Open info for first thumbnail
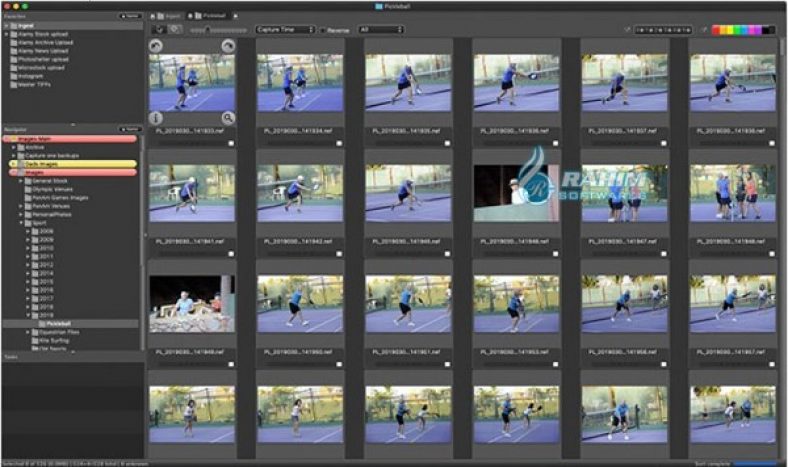 click(155, 118)
